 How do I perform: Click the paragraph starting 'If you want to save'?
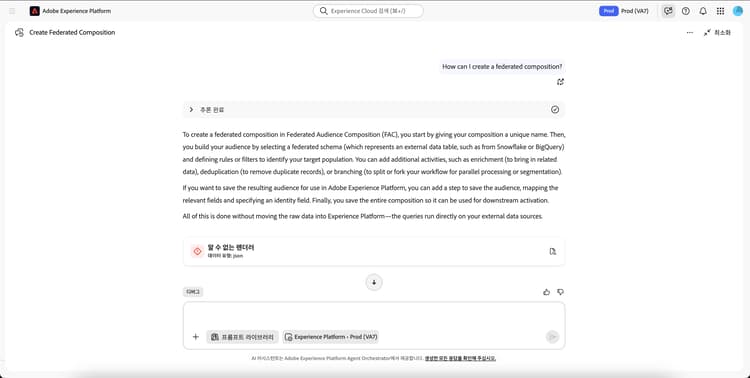(371, 194)
